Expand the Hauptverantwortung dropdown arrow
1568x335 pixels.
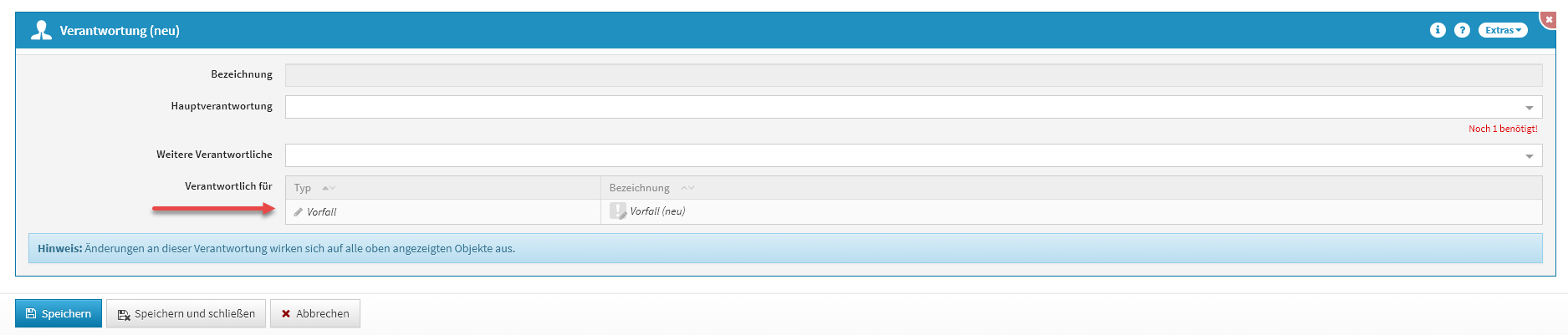coord(1529,108)
